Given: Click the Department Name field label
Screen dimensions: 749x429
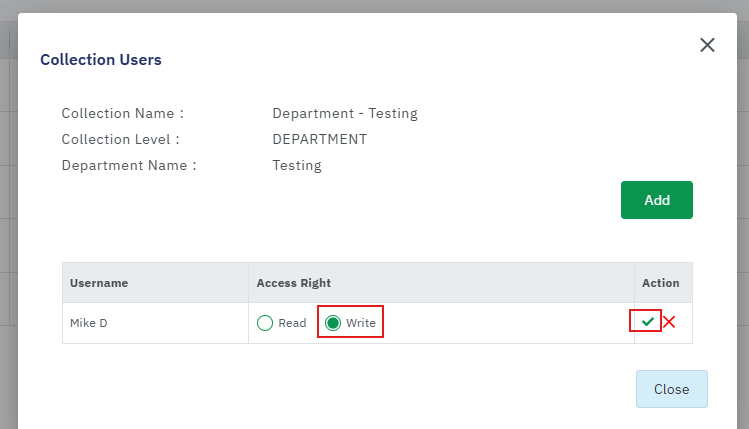Looking at the screenshot, I should [x=129, y=165].
